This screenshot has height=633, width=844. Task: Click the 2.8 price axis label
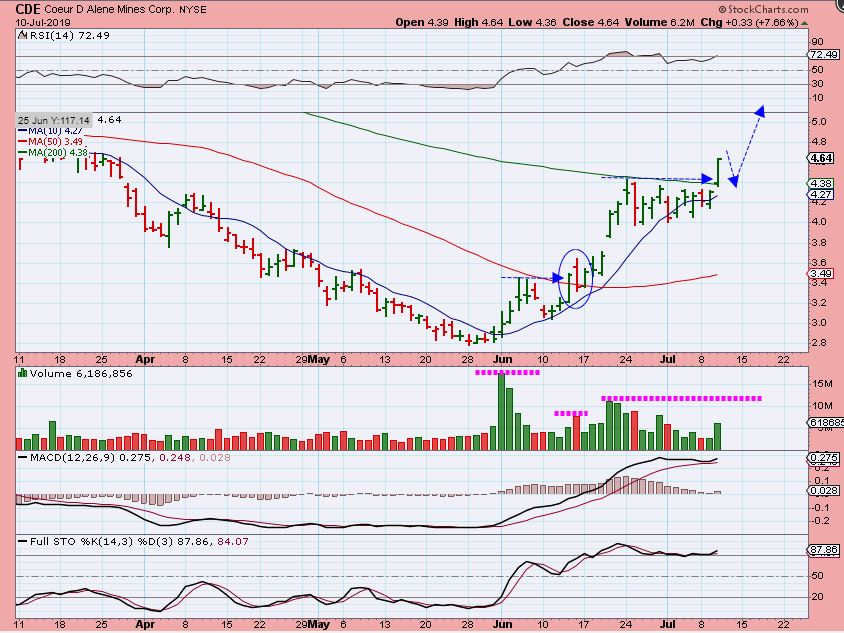click(819, 342)
